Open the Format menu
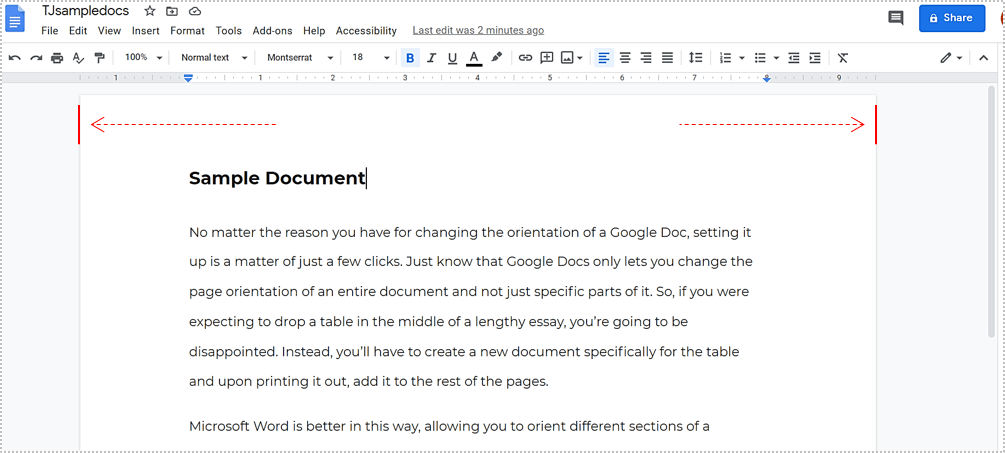 187,31
